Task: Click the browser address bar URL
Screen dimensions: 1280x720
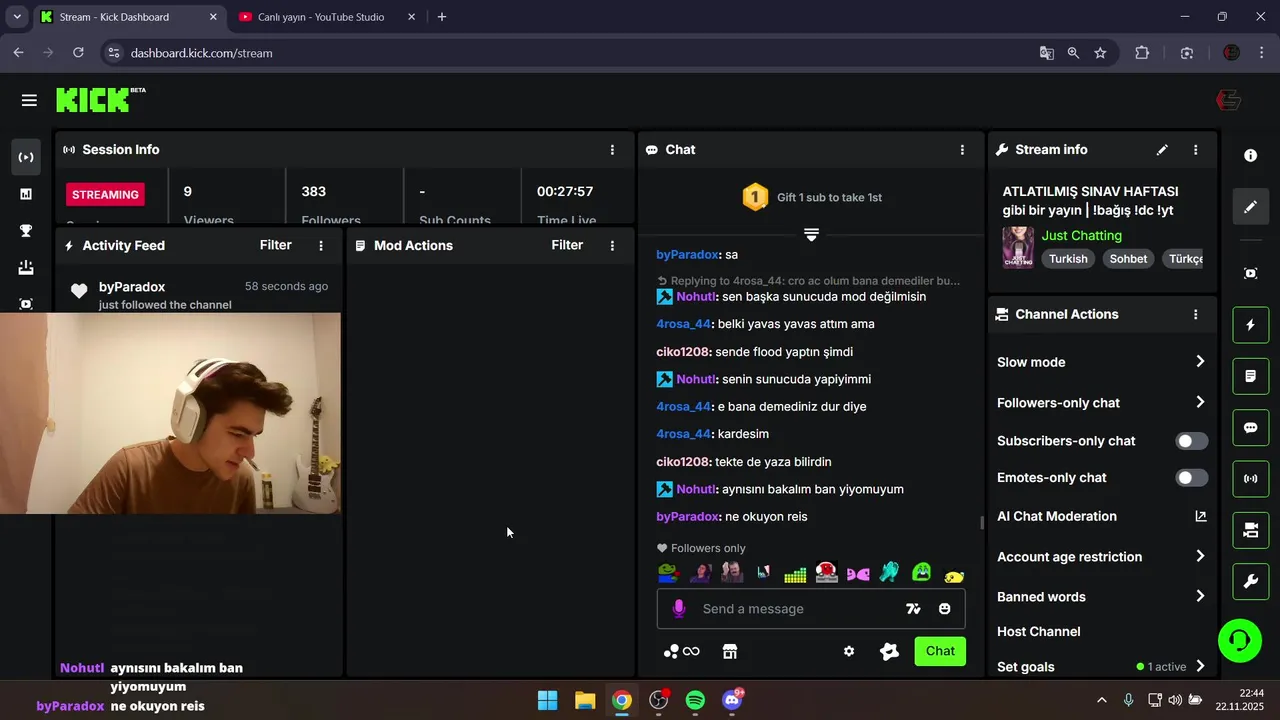Action: [201, 53]
